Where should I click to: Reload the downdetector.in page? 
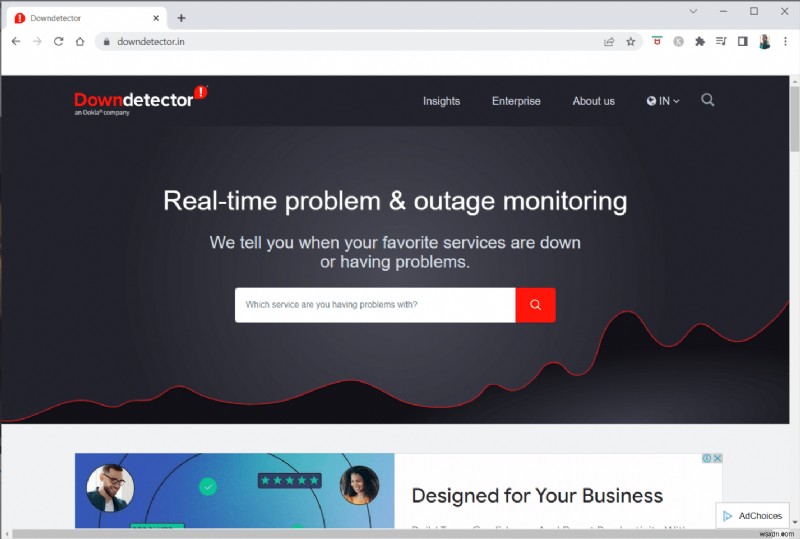pyautogui.click(x=59, y=41)
